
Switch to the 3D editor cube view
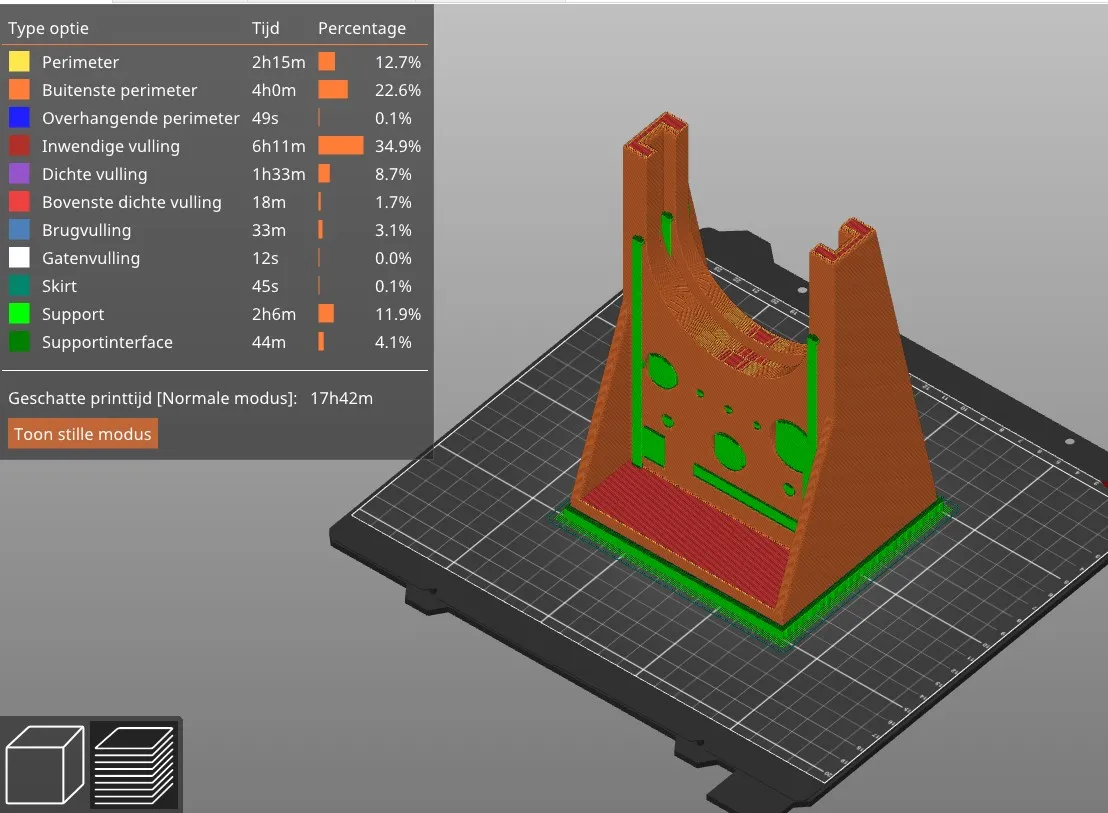point(45,764)
